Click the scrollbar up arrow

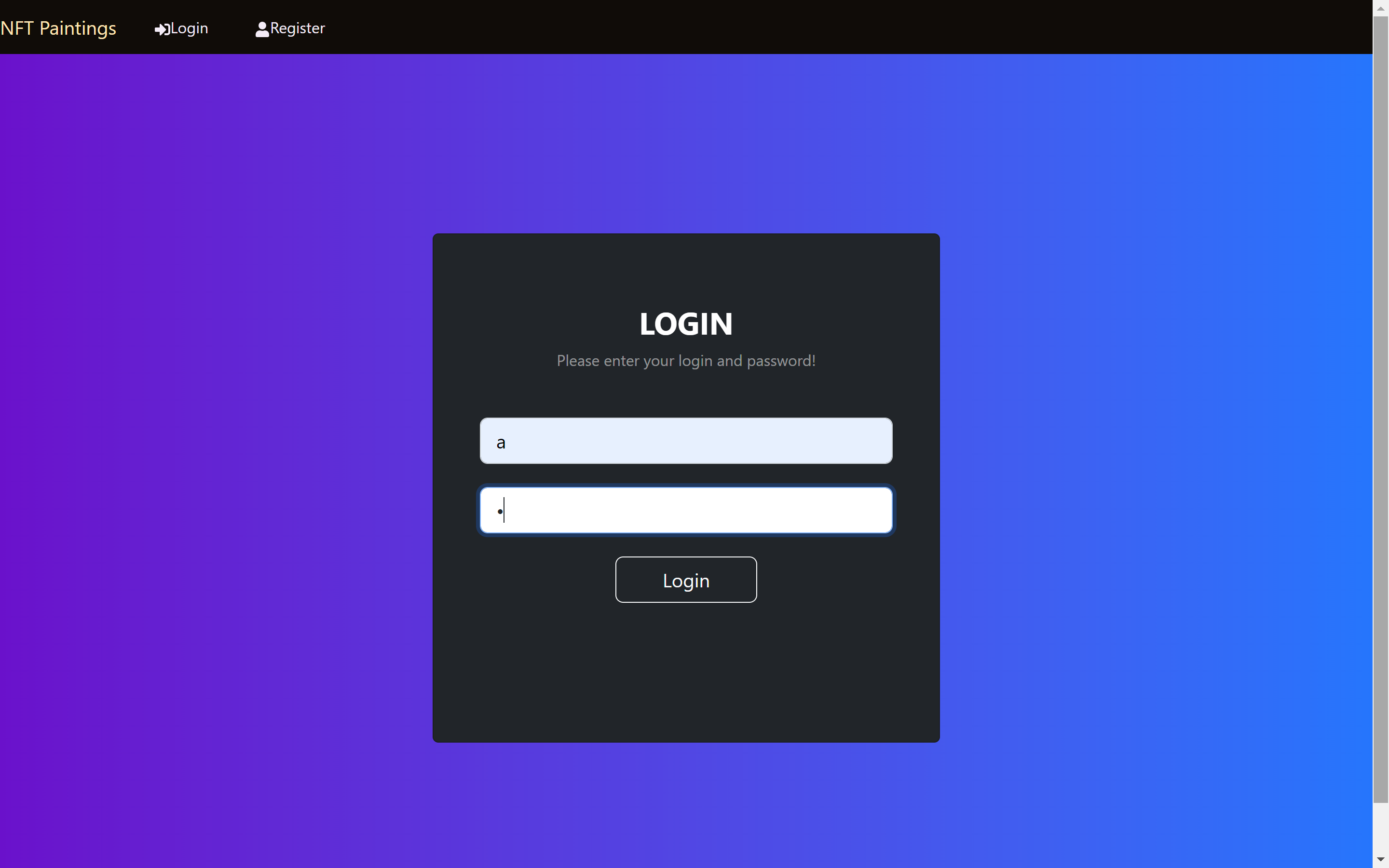click(x=1380, y=9)
